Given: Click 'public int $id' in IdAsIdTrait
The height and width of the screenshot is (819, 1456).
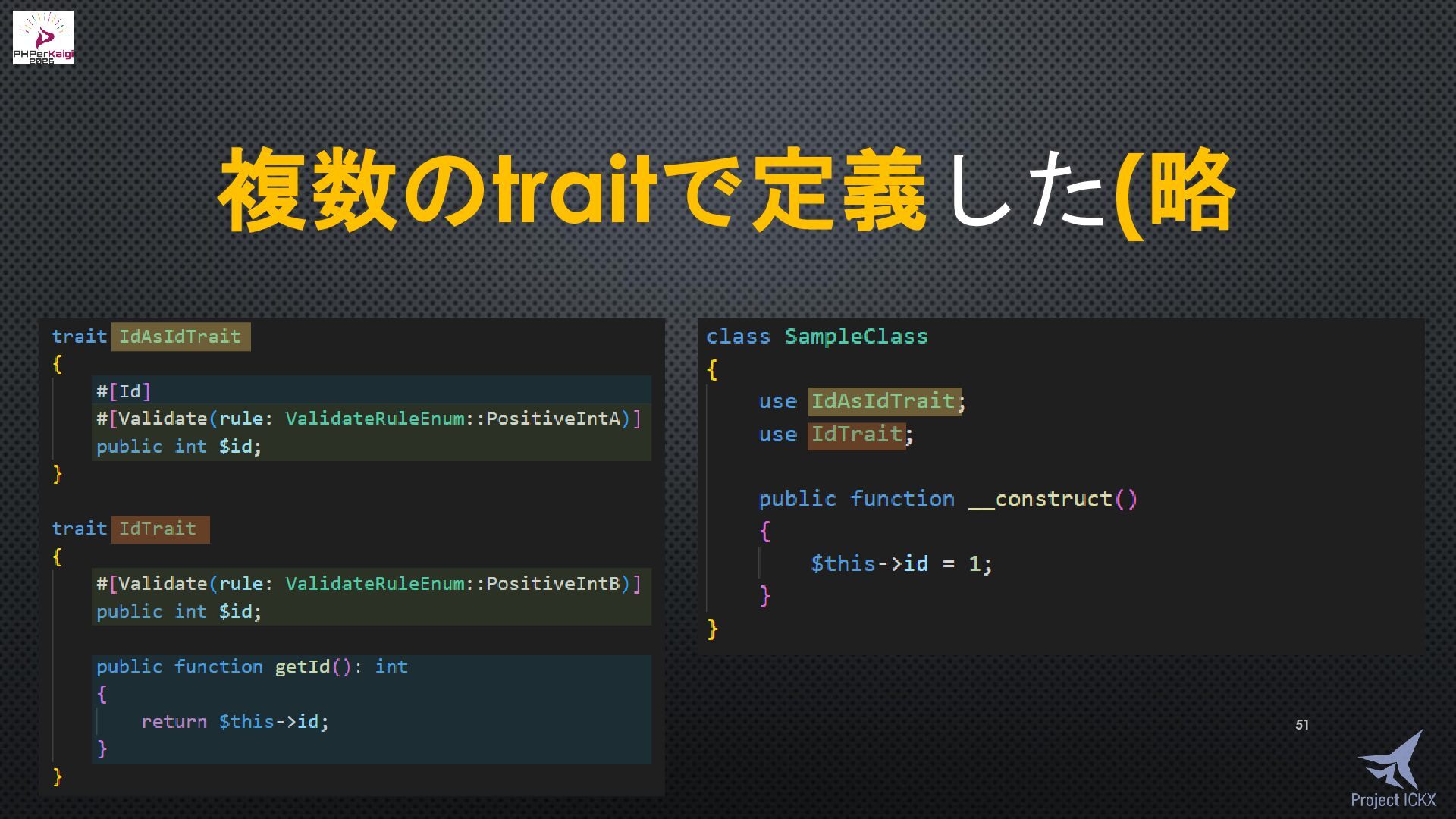Looking at the screenshot, I should tap(179, 447).
